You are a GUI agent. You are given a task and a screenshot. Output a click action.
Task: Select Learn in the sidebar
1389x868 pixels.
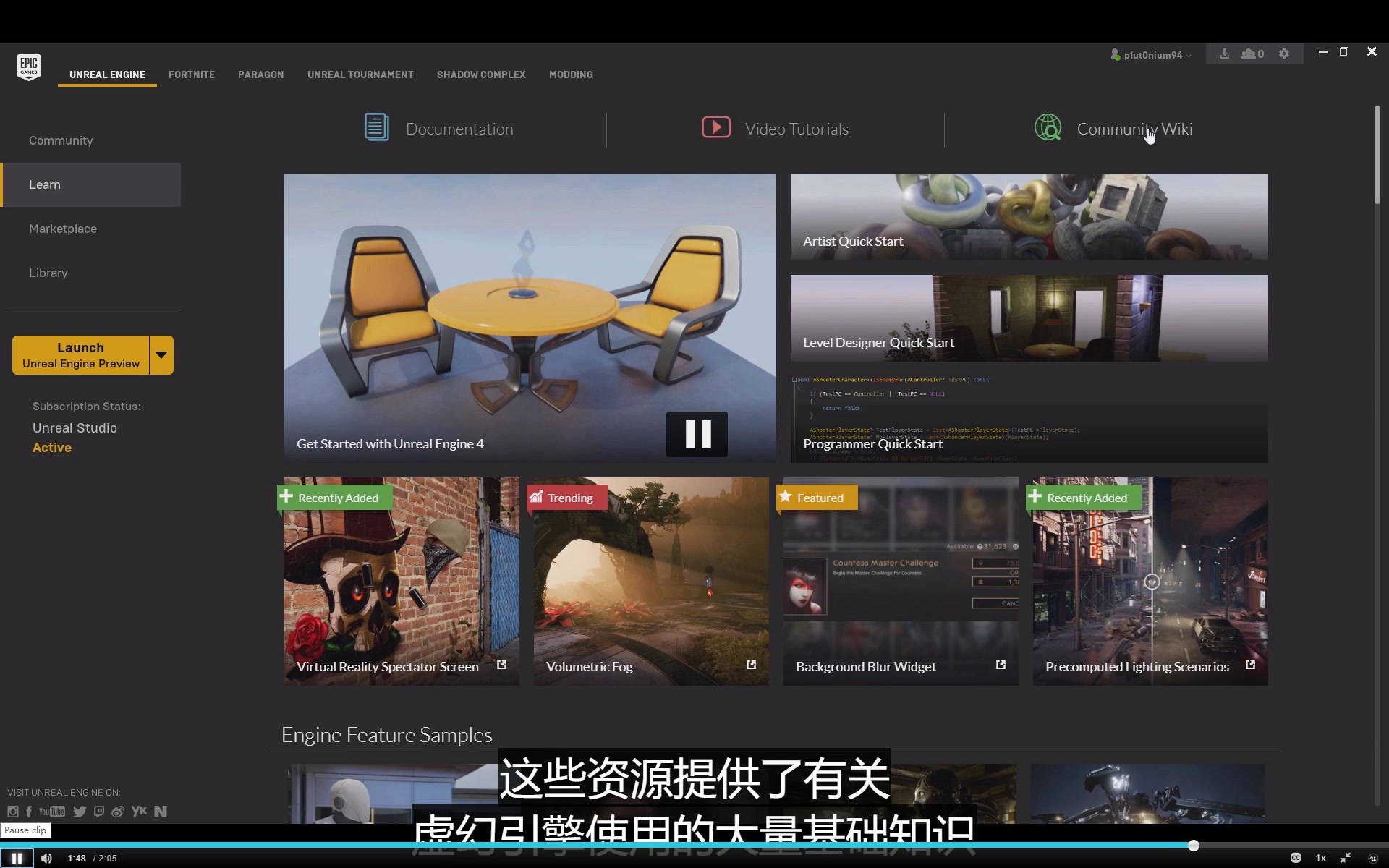[x=90, y=184]
